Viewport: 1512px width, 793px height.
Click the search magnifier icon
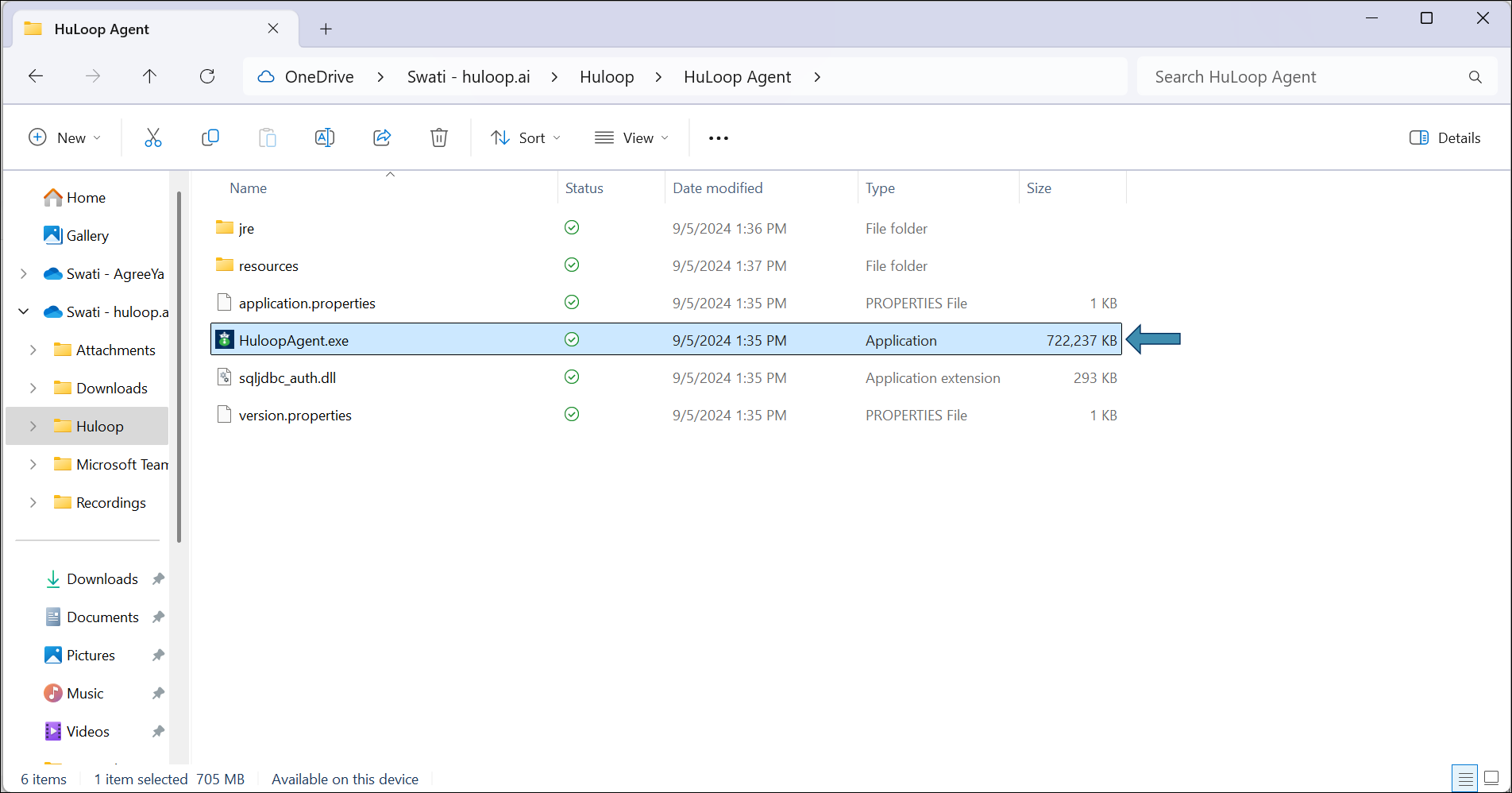(x=1475, y=77)
